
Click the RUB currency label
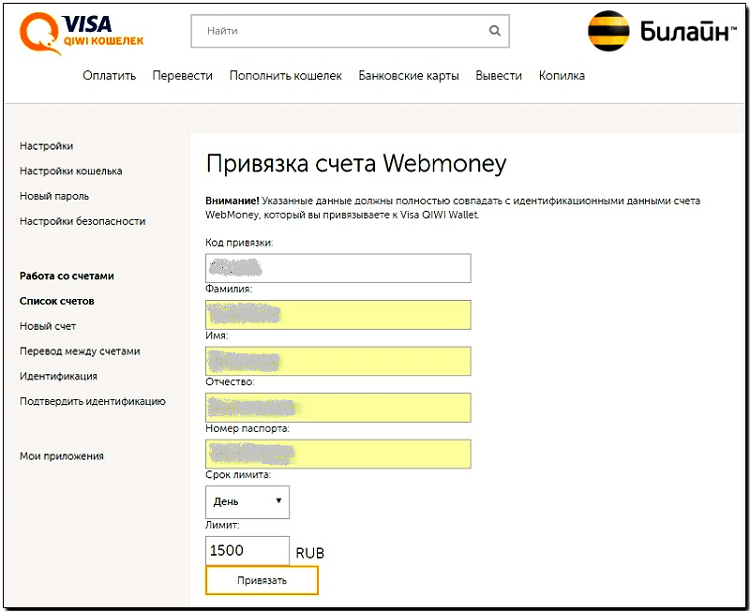(x=310, y=553)
